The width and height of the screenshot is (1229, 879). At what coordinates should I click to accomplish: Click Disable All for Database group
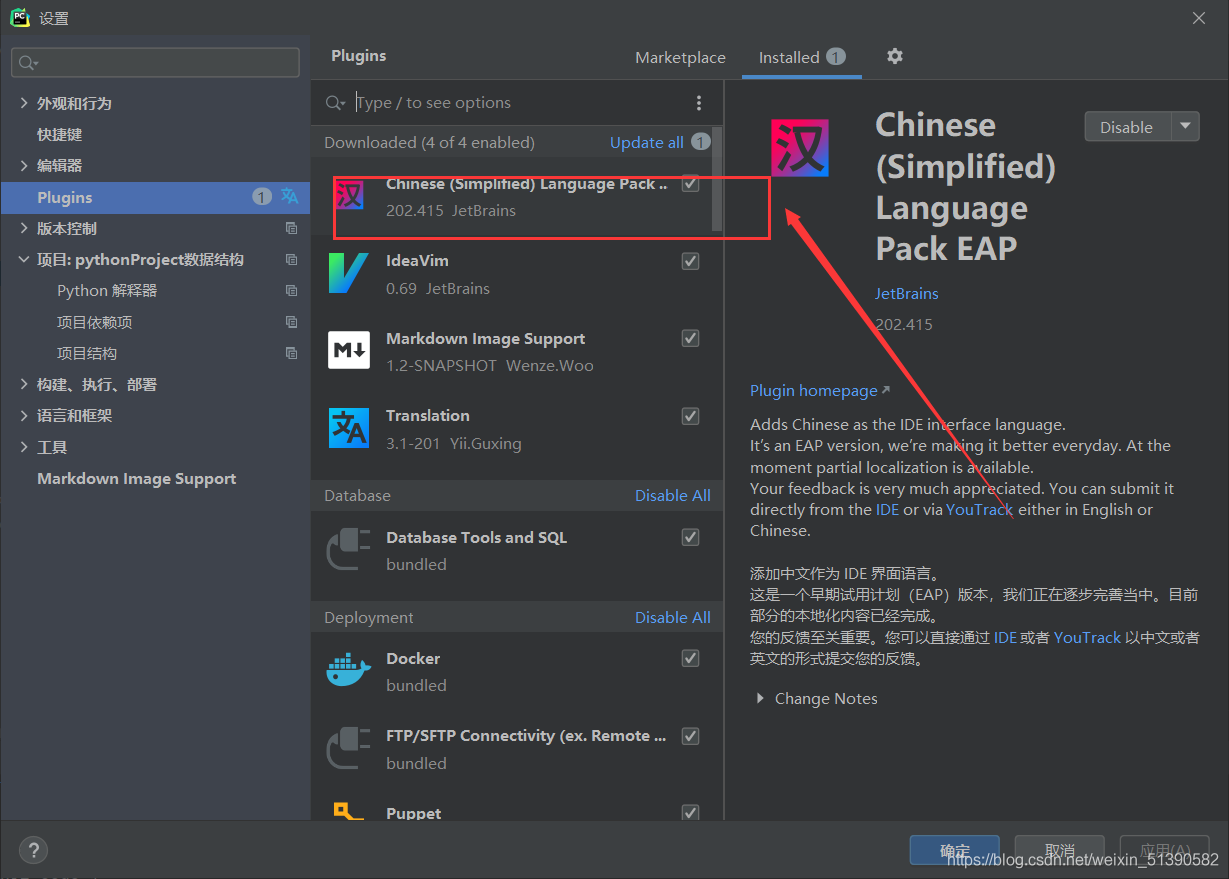tap(673, 495)
